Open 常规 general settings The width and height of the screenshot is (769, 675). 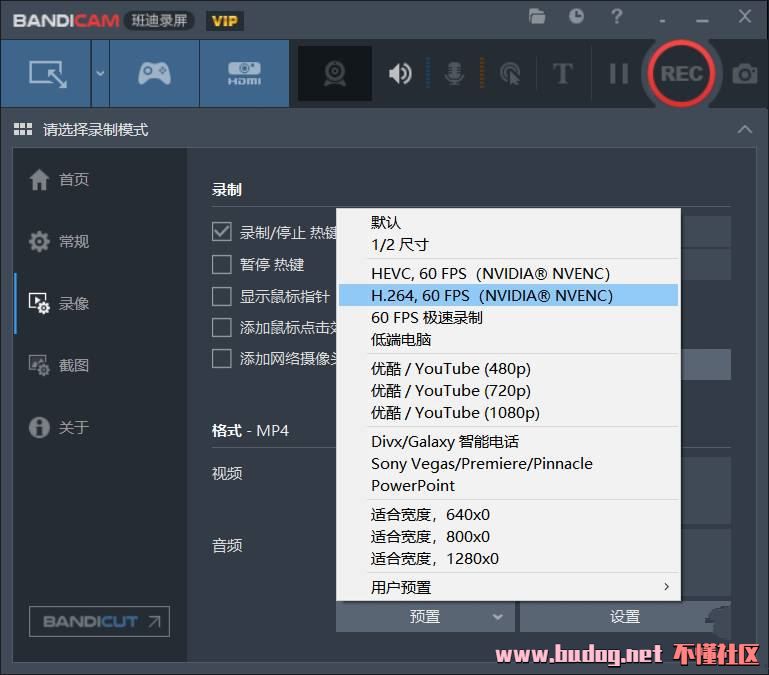pos(59,241)
